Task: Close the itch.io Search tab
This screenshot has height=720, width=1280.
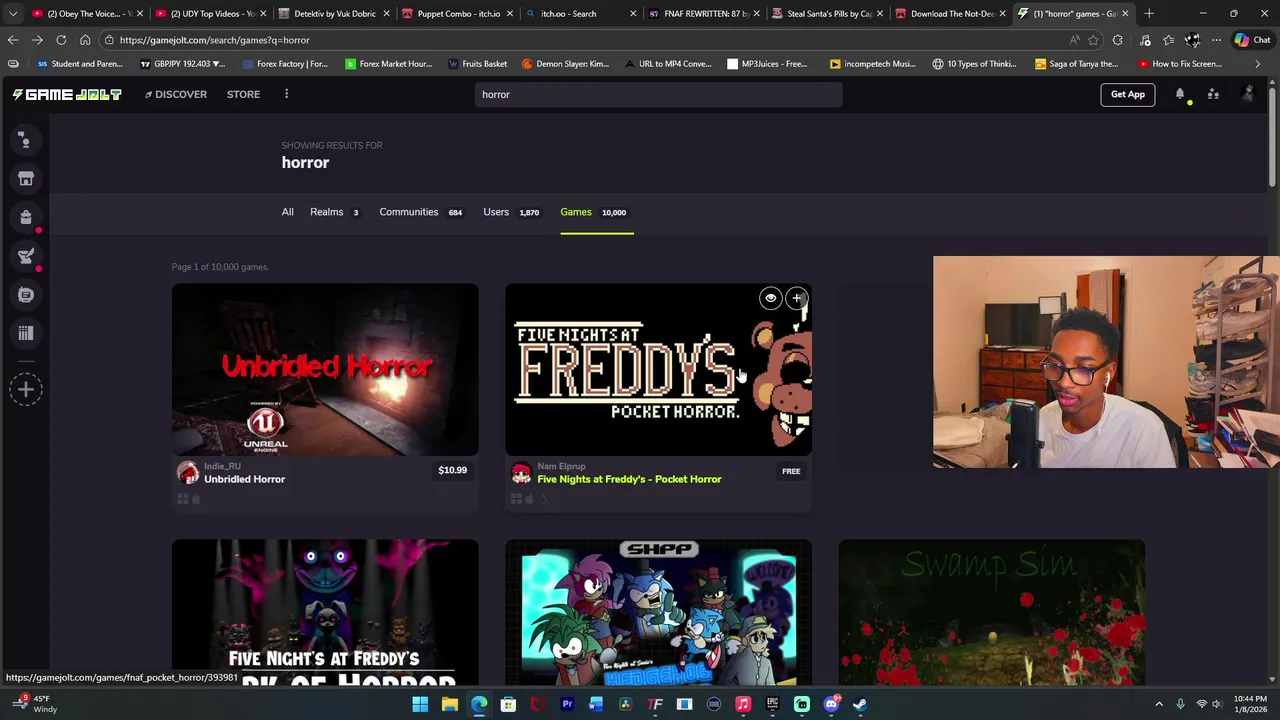Action: point(632,14)
